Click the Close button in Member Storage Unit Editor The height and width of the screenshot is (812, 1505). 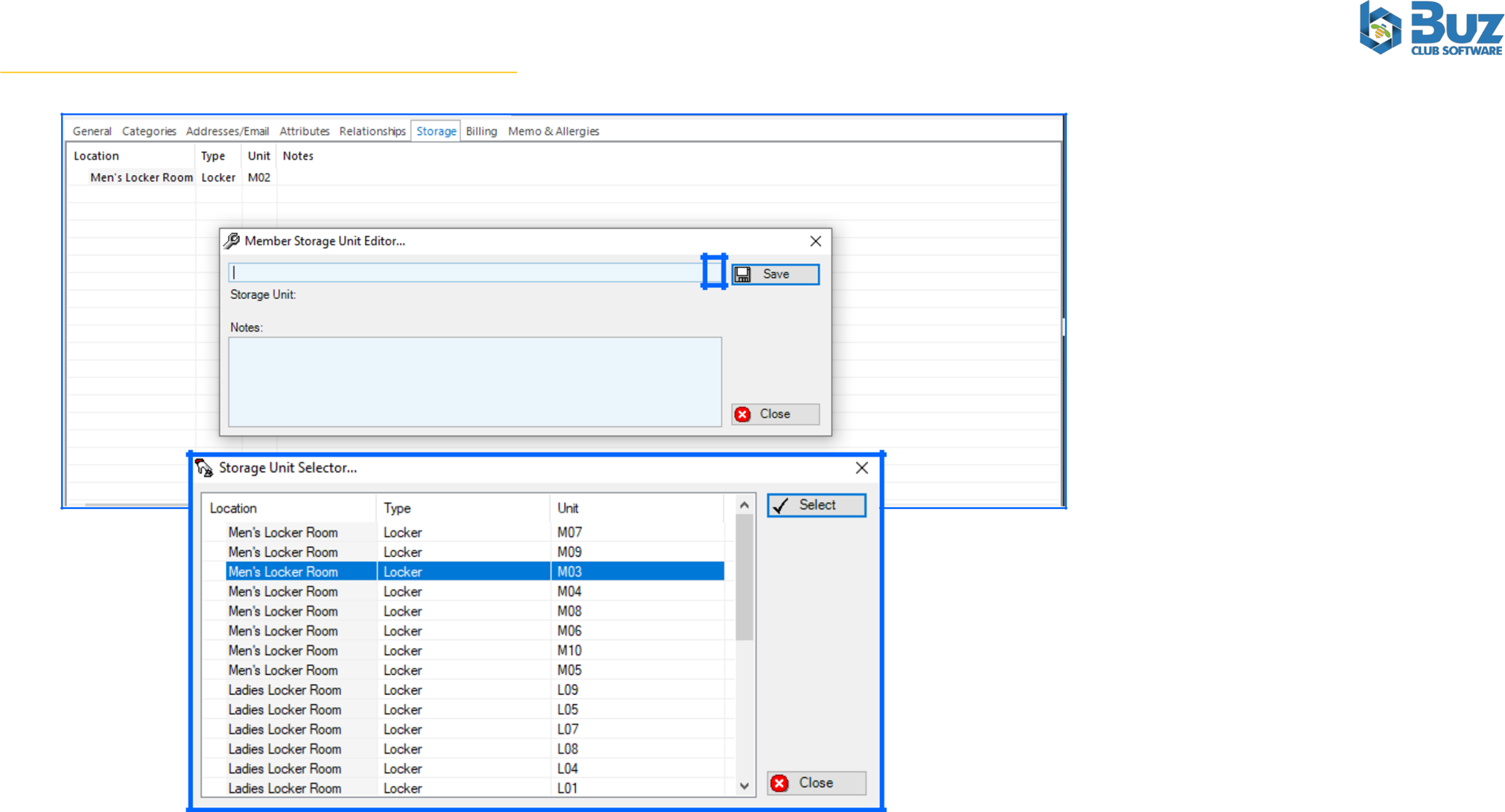click(x=775, y=414)
